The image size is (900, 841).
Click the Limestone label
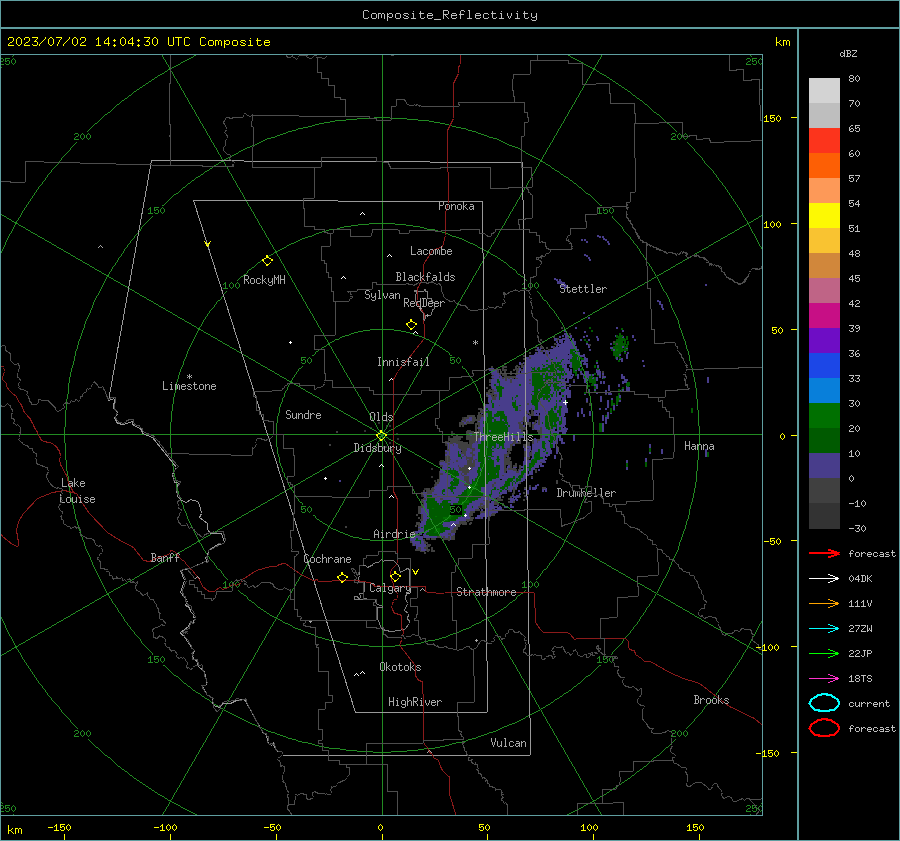point(189,386)
